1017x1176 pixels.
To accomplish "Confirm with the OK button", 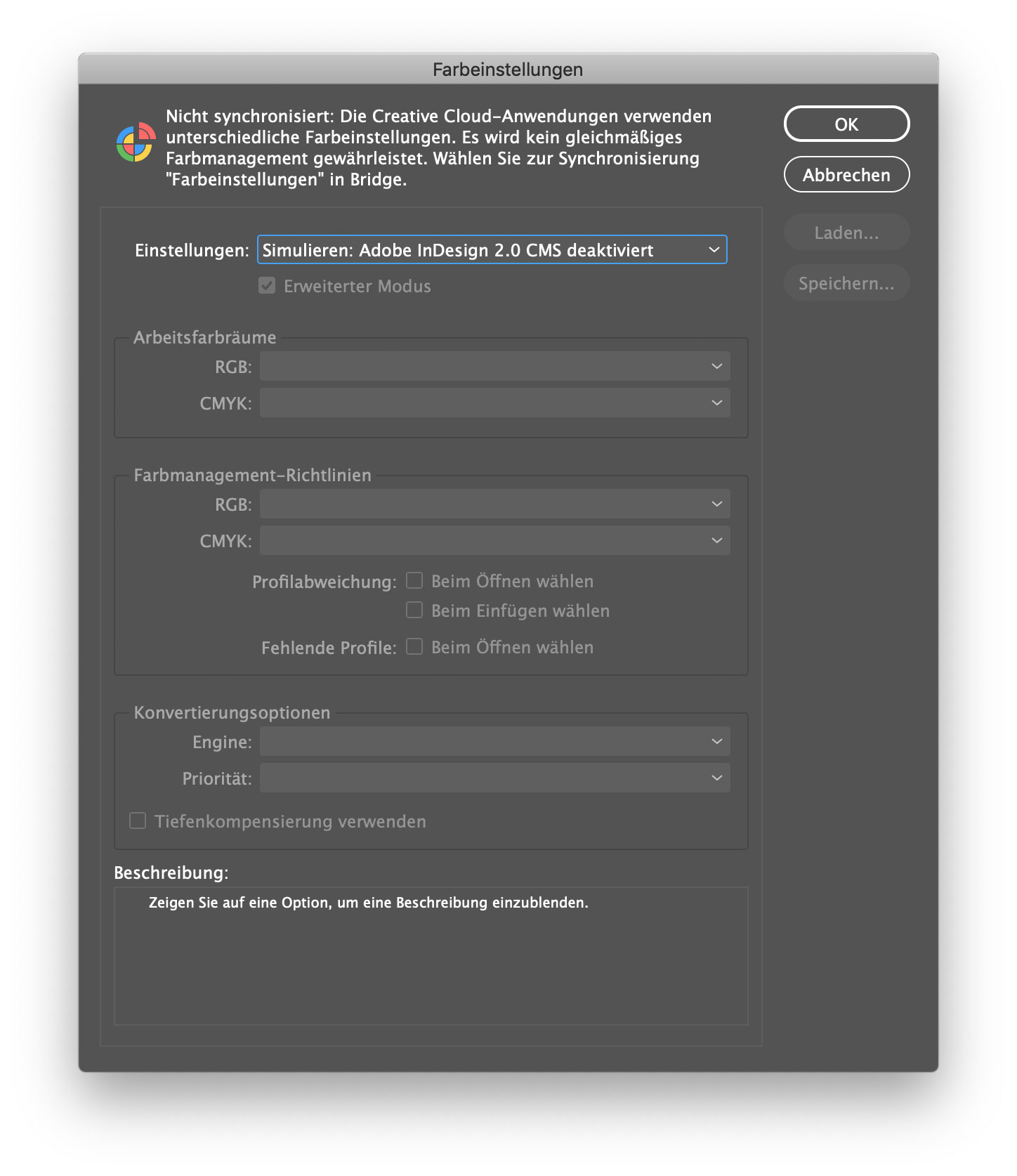I will [x=846, y=124].
